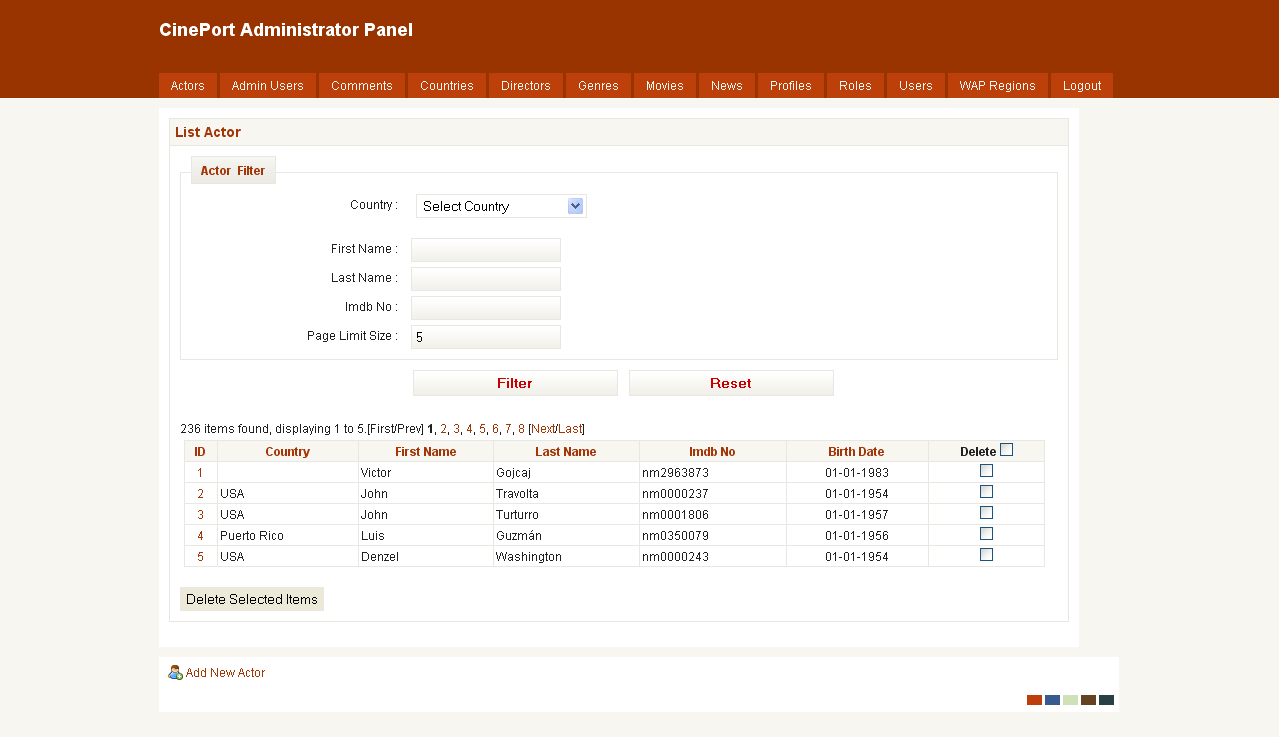Click the Add New Actor user icon
The width and height of the screenshot is (1280, 737).
coord(175,673)
